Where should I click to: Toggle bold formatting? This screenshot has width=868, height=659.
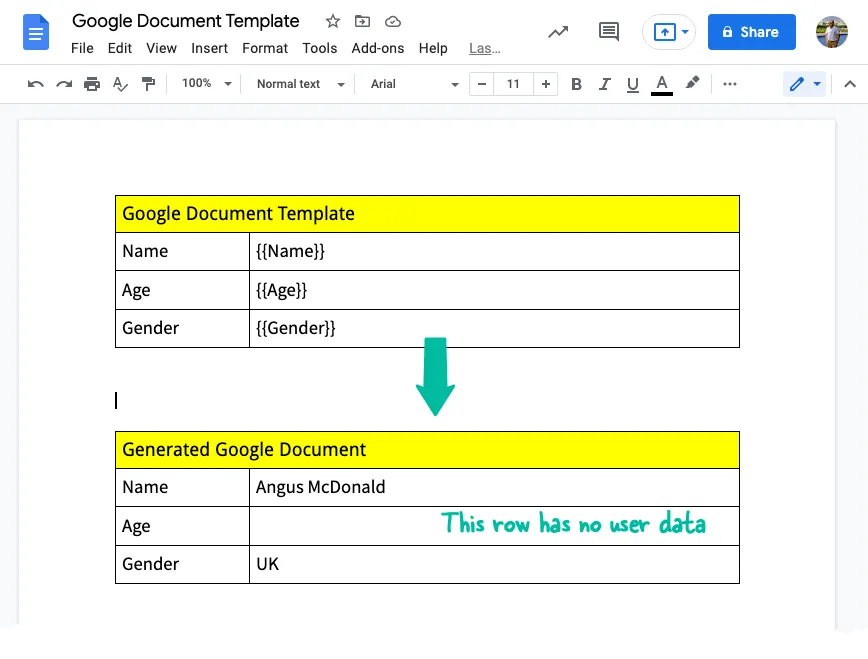click(x=576, y=84)
